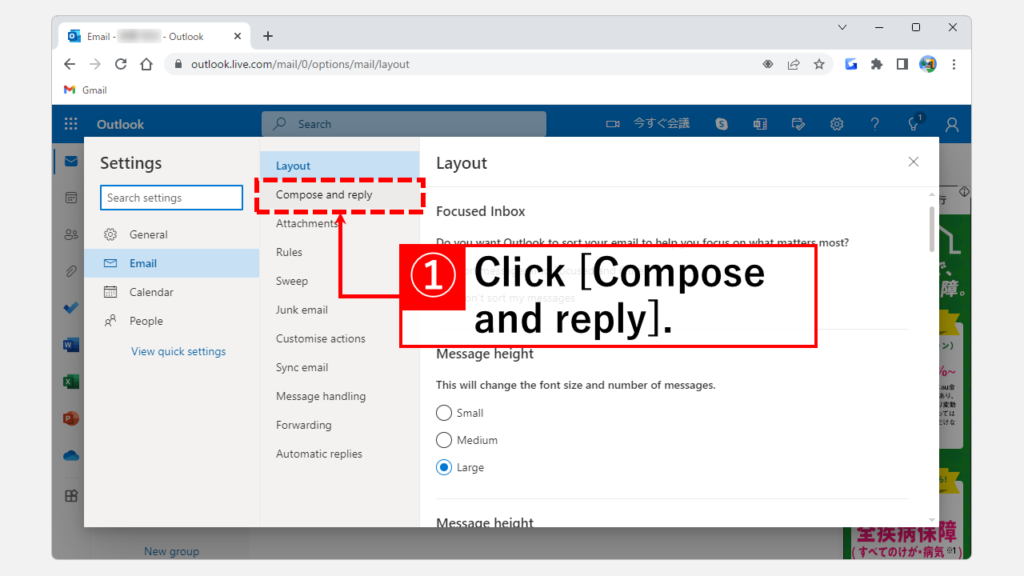Click the Search settings input field
Image resolution: width=1024 pixels, height=576 pixels.
pos(172,198)
